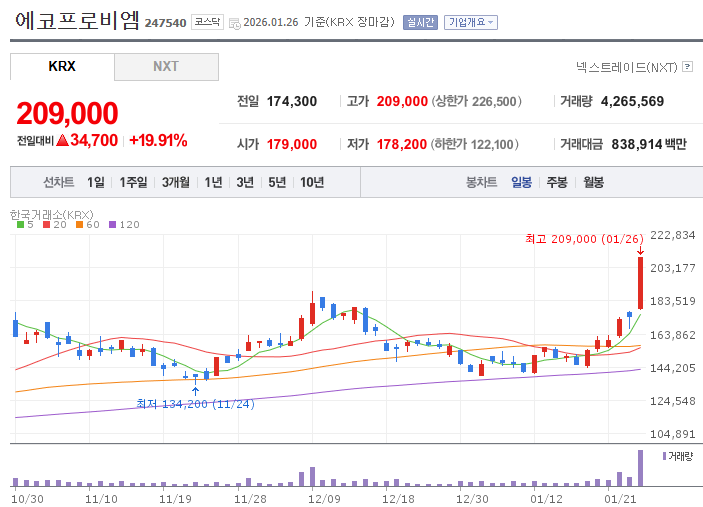Click the current price 209,000 in large red
The height and width of the screenshot is (507, 703).
(67, 113)
